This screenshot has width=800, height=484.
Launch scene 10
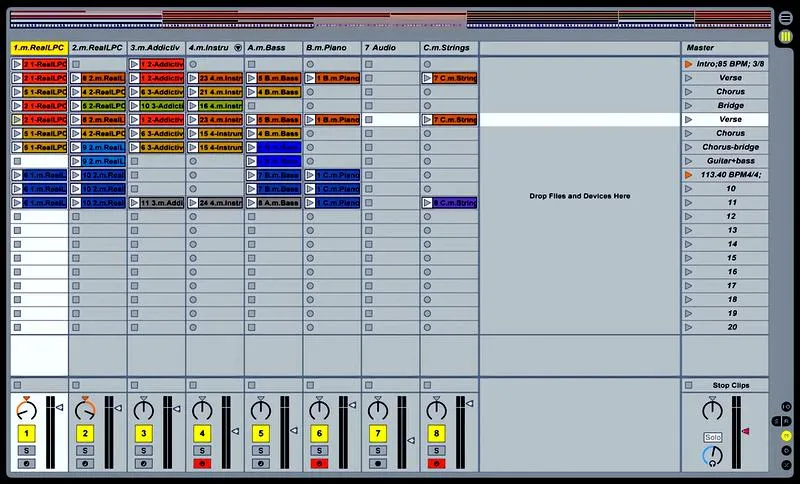coord(688,189)
